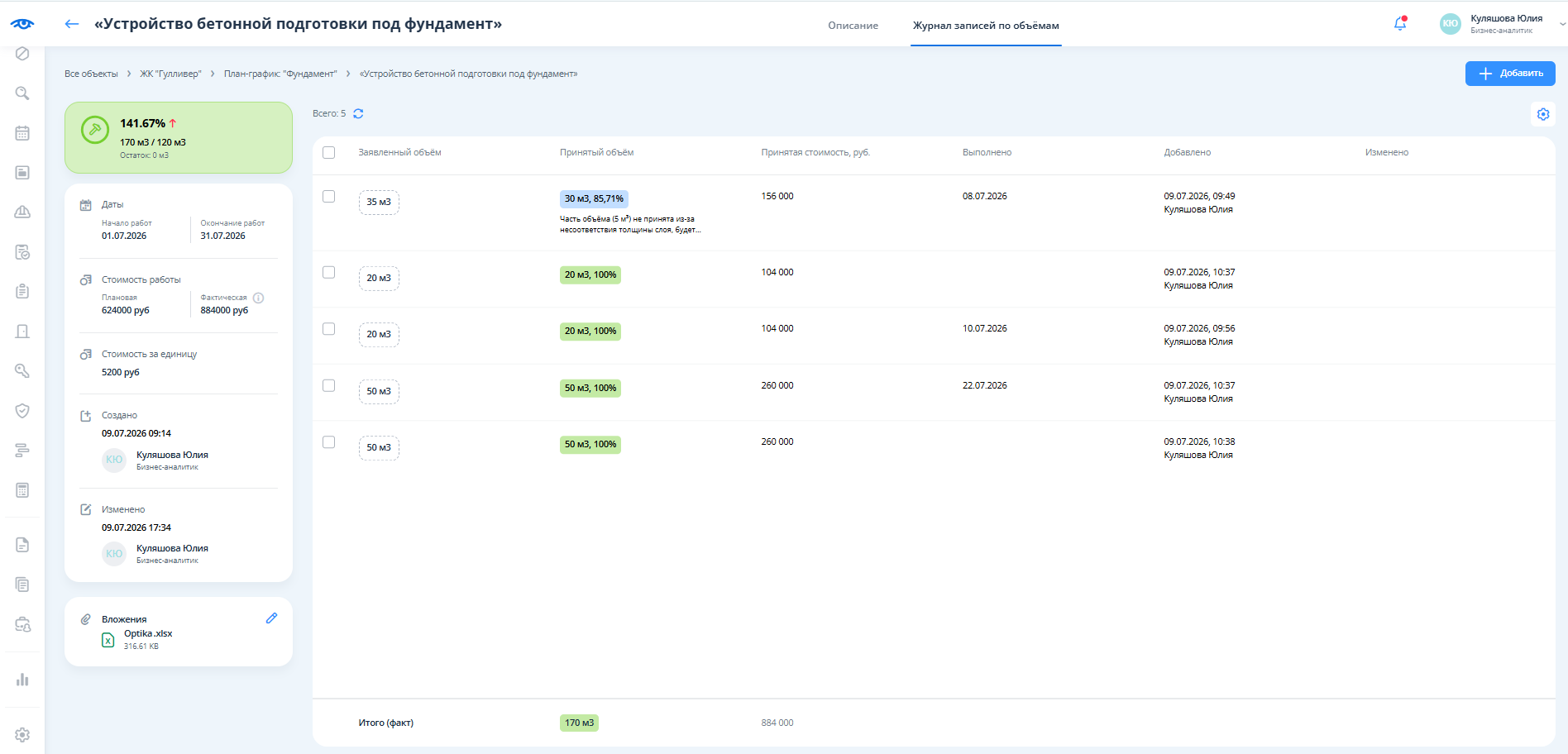Open the hard hat icon in sidebar

pos(22,212)
